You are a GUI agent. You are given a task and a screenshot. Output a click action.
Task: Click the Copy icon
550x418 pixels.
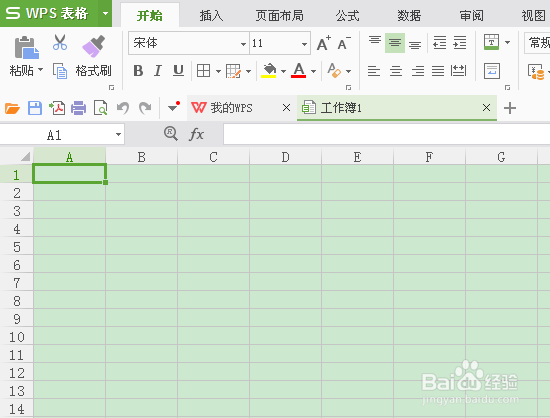(x=60, y=71)
